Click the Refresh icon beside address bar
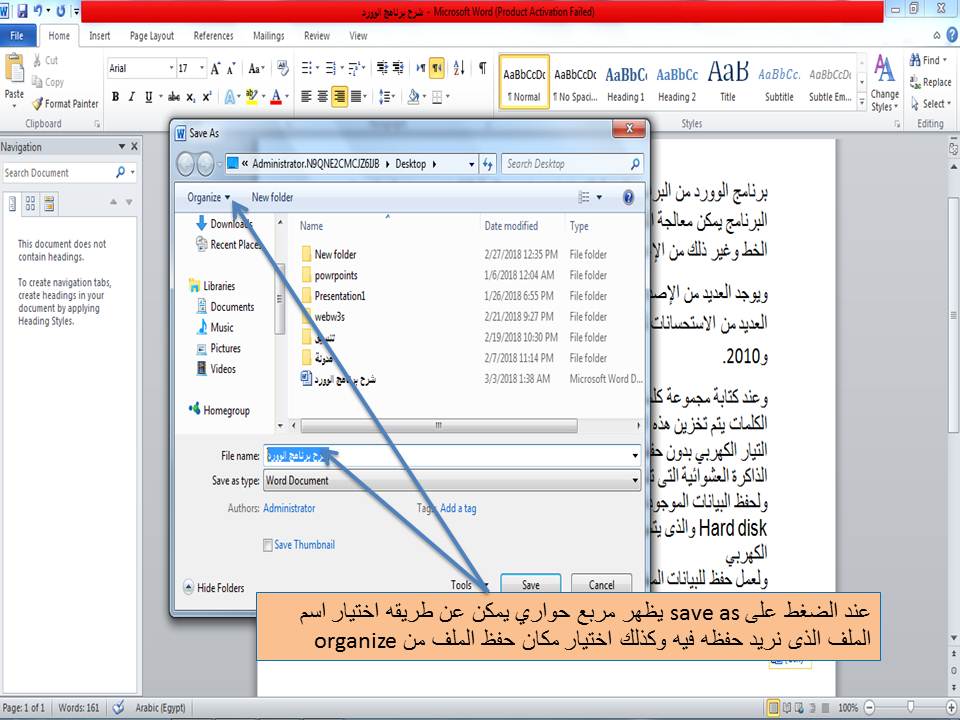960x720 pixels. (488, 164)
